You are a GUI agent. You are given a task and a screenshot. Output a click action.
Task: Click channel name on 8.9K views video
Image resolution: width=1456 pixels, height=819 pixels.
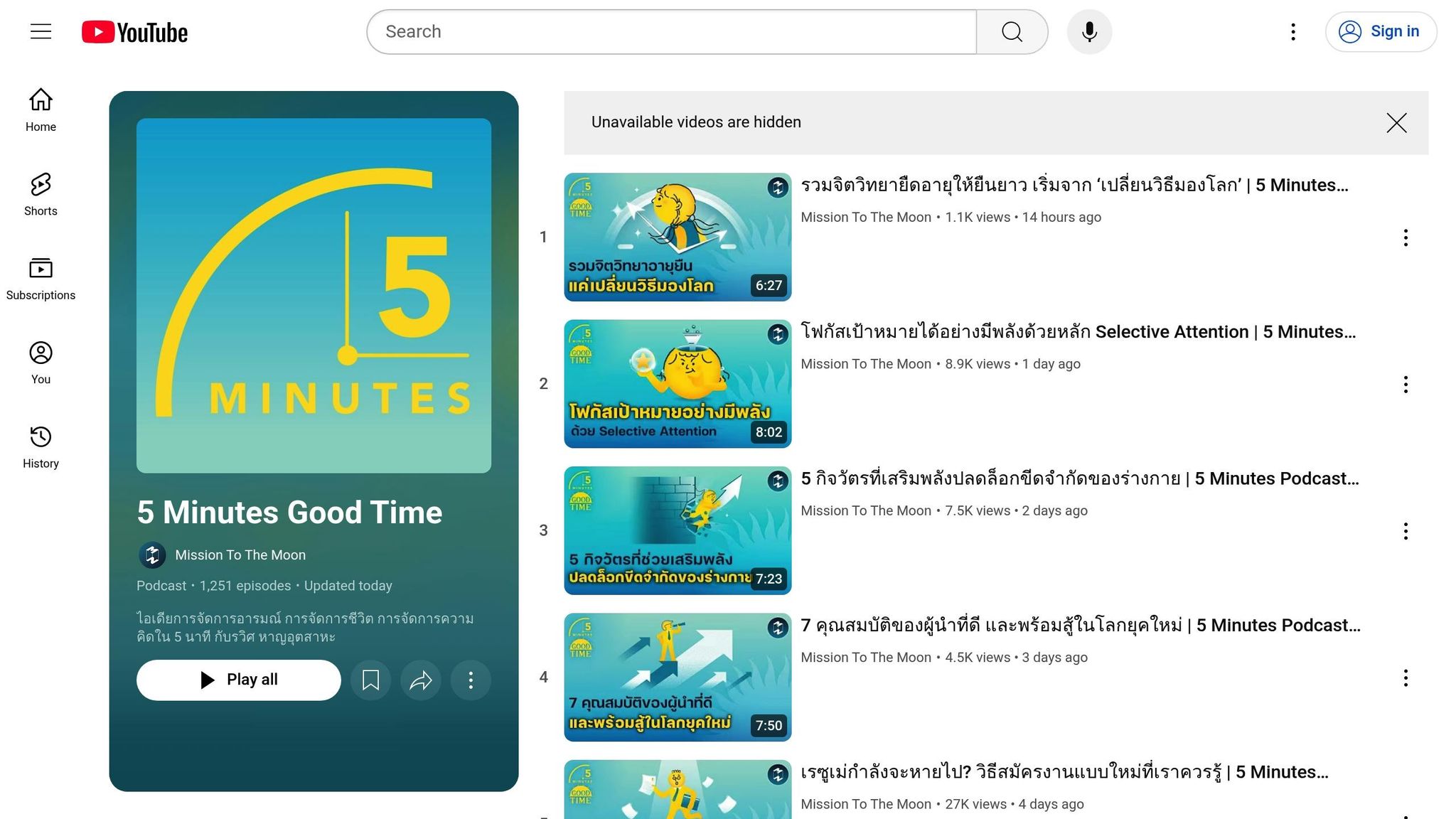(866, 364)
